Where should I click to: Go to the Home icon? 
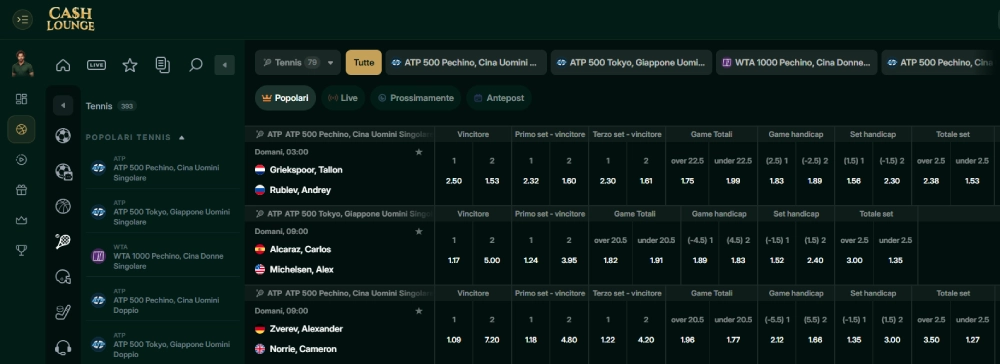[x=63, y=64]
